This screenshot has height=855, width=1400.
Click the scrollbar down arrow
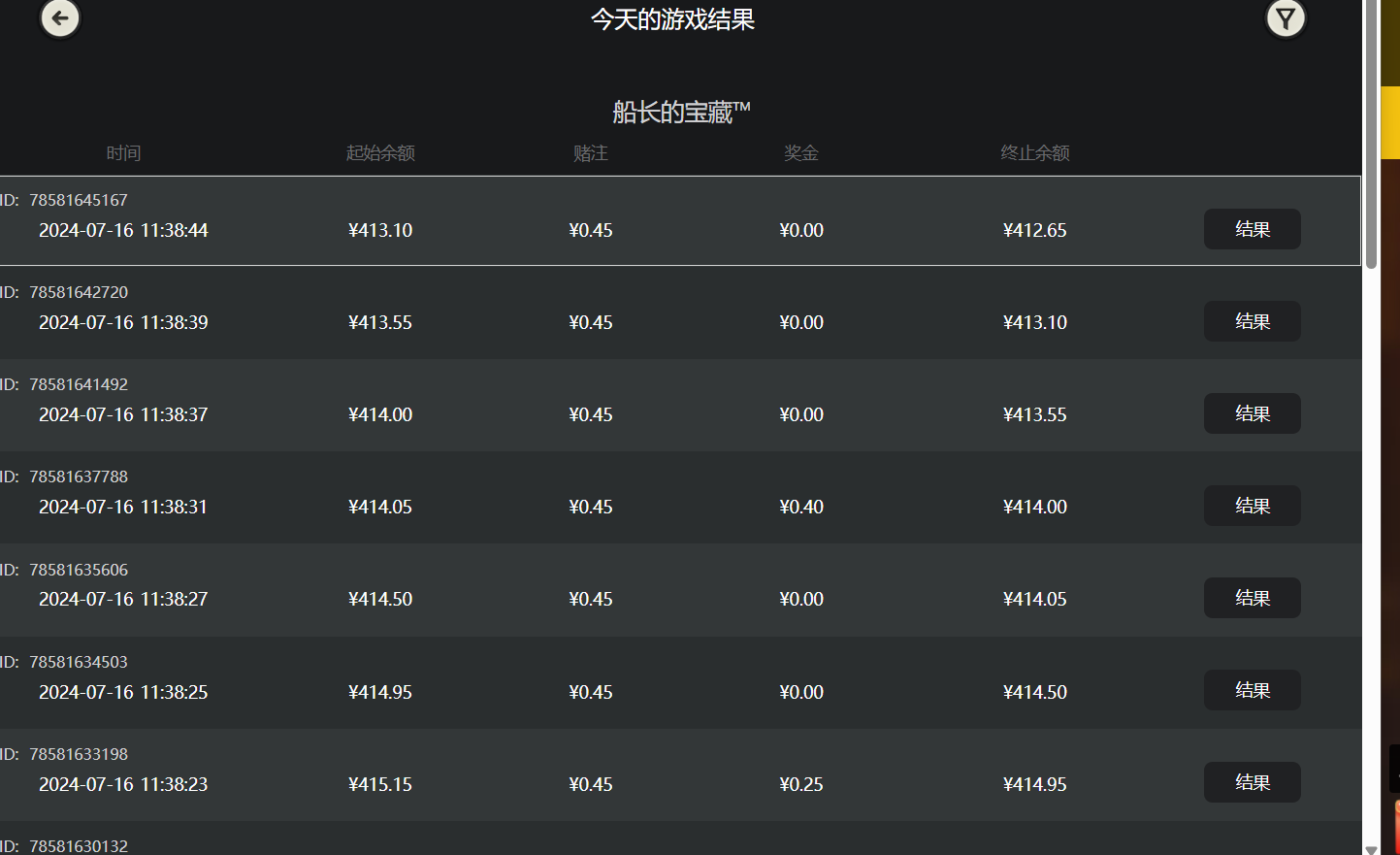click(x=1371, y=848)
